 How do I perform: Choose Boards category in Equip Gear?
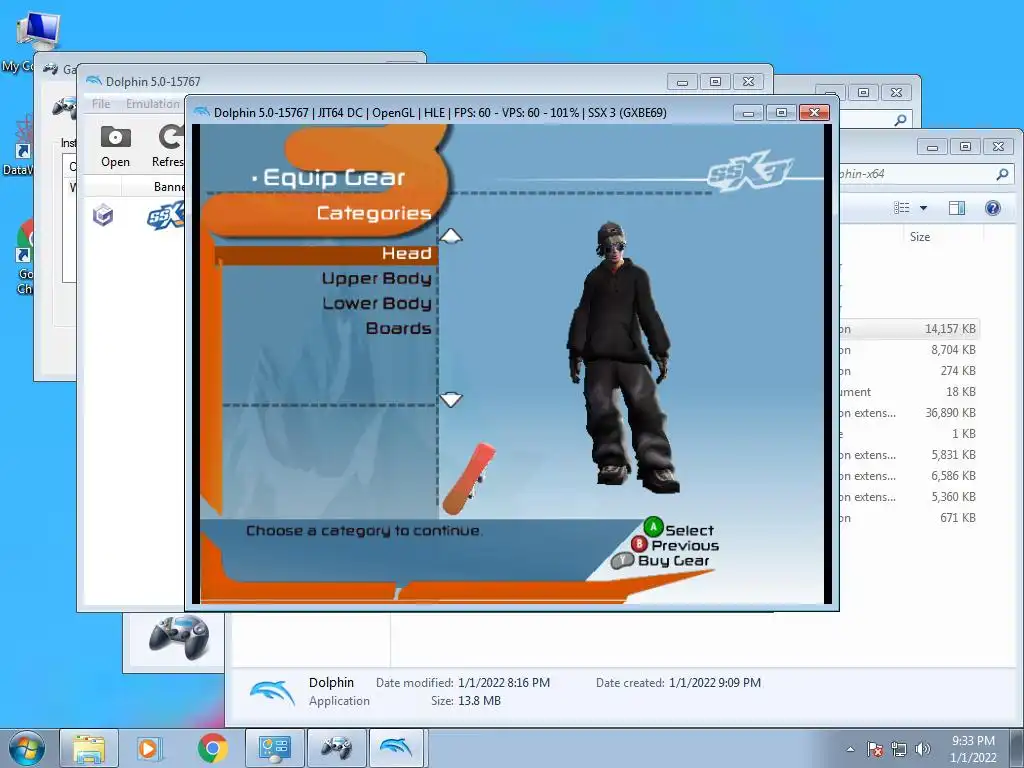tap(398, 328)
